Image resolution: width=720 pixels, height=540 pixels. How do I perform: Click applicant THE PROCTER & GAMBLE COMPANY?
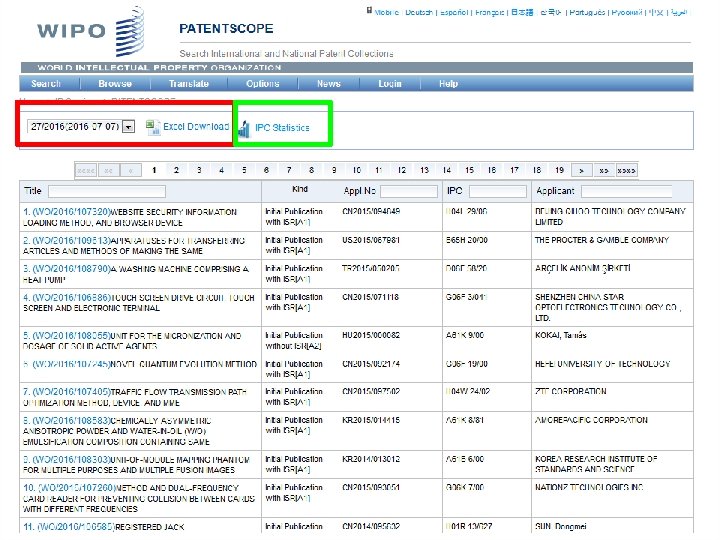pos(602,240)
